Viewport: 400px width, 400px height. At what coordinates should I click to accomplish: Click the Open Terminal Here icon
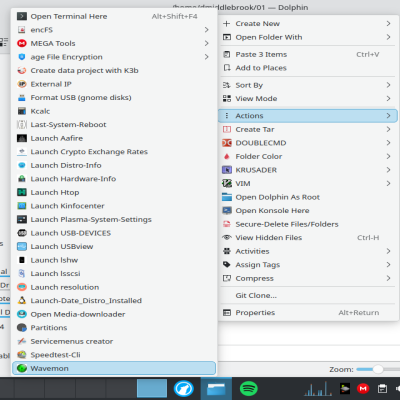coord(22,16)
